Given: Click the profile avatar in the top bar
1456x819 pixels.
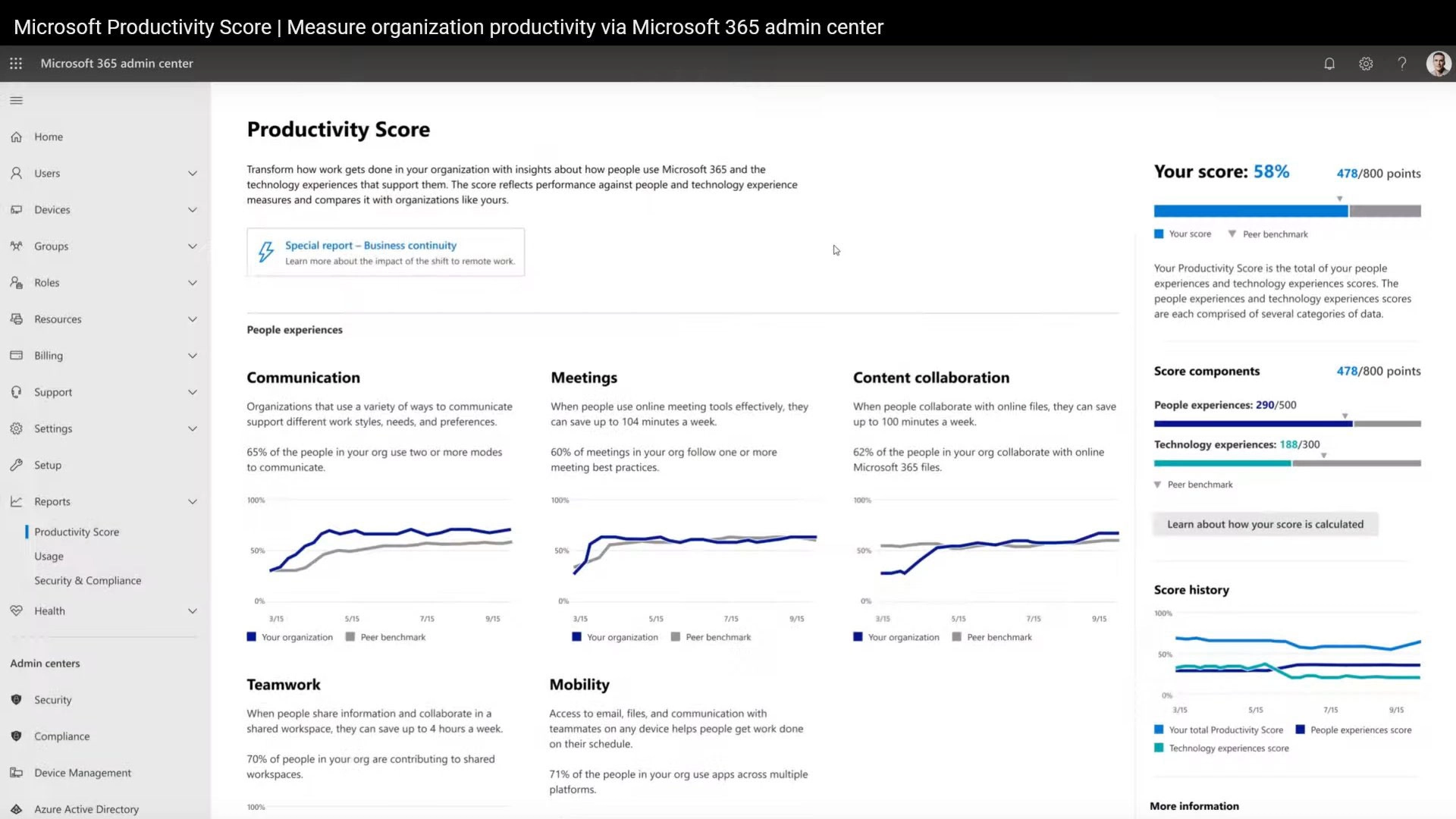Looking at the screenshot, I should pos(1438,63).
